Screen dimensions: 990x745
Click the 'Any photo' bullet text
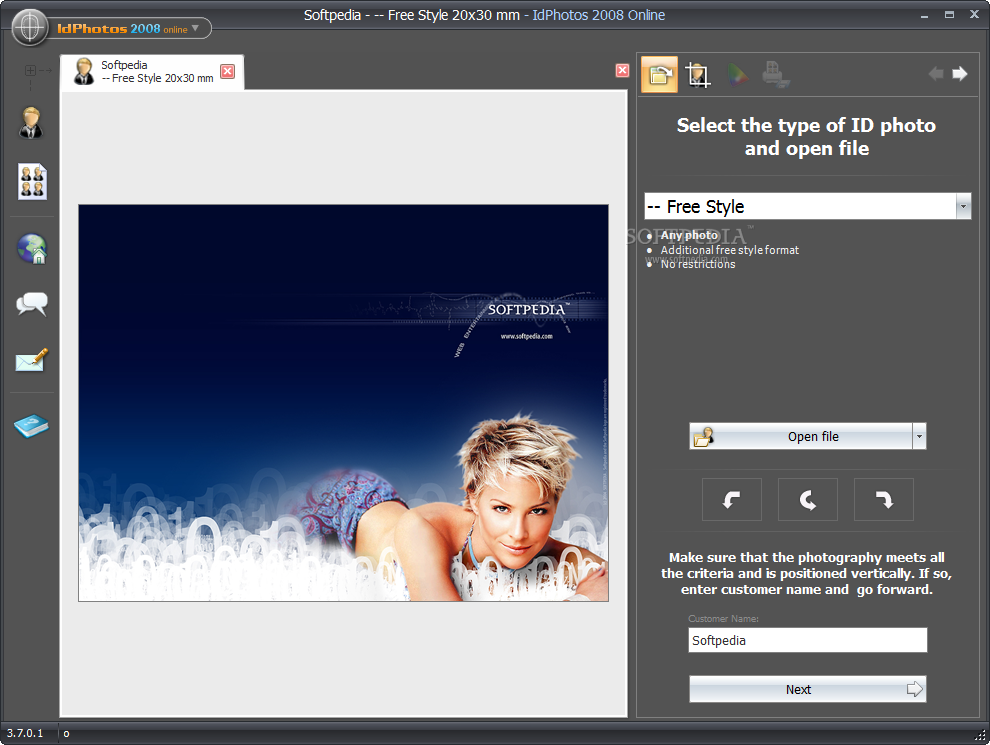point(689,235)
